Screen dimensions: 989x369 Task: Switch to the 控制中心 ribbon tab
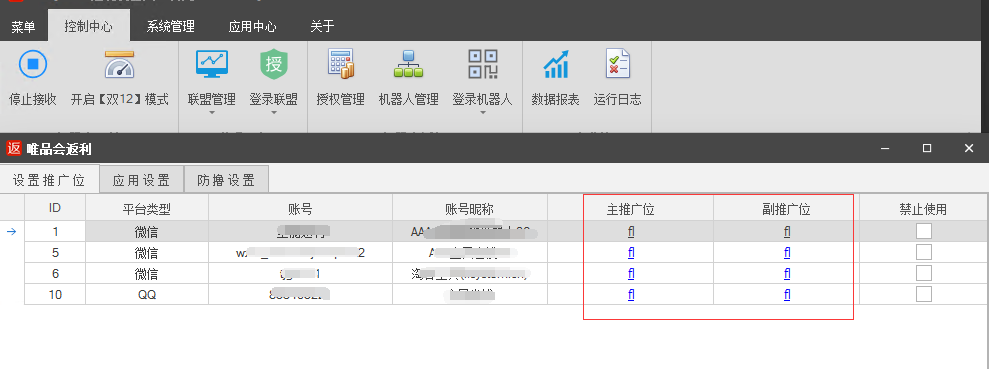coord(88,26)
